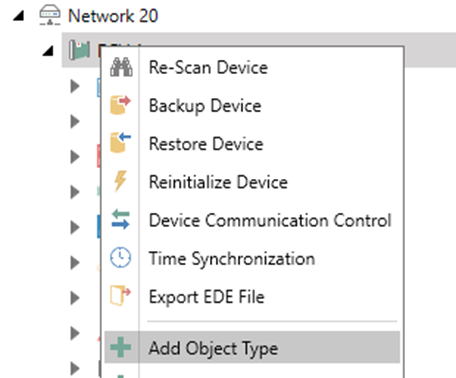The image size is (456, 378).
Task: Click the Device Communication Control arrows icon
Action: click(x=120, y=219)
